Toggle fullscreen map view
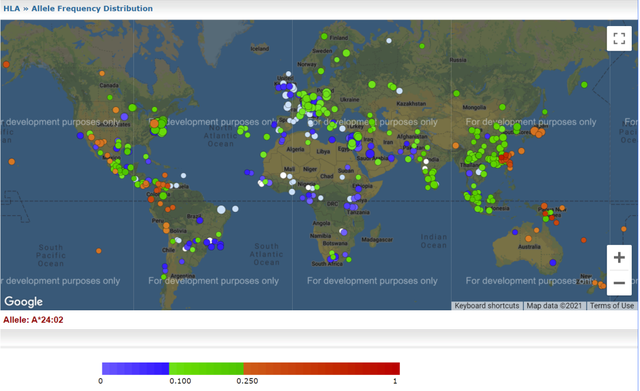The image size is (640, 391). pyautogui.click(x=619, y=38)
